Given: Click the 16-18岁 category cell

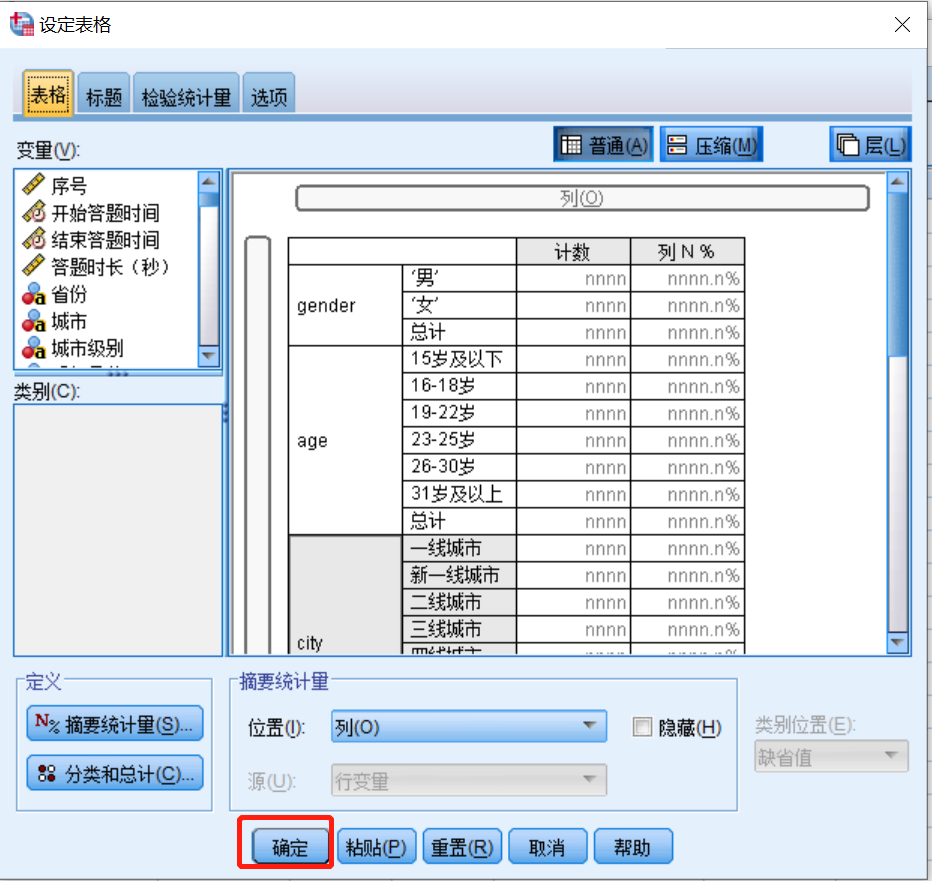Looking at the screenshot, I should pyautogui.click(x=459, y=386).
